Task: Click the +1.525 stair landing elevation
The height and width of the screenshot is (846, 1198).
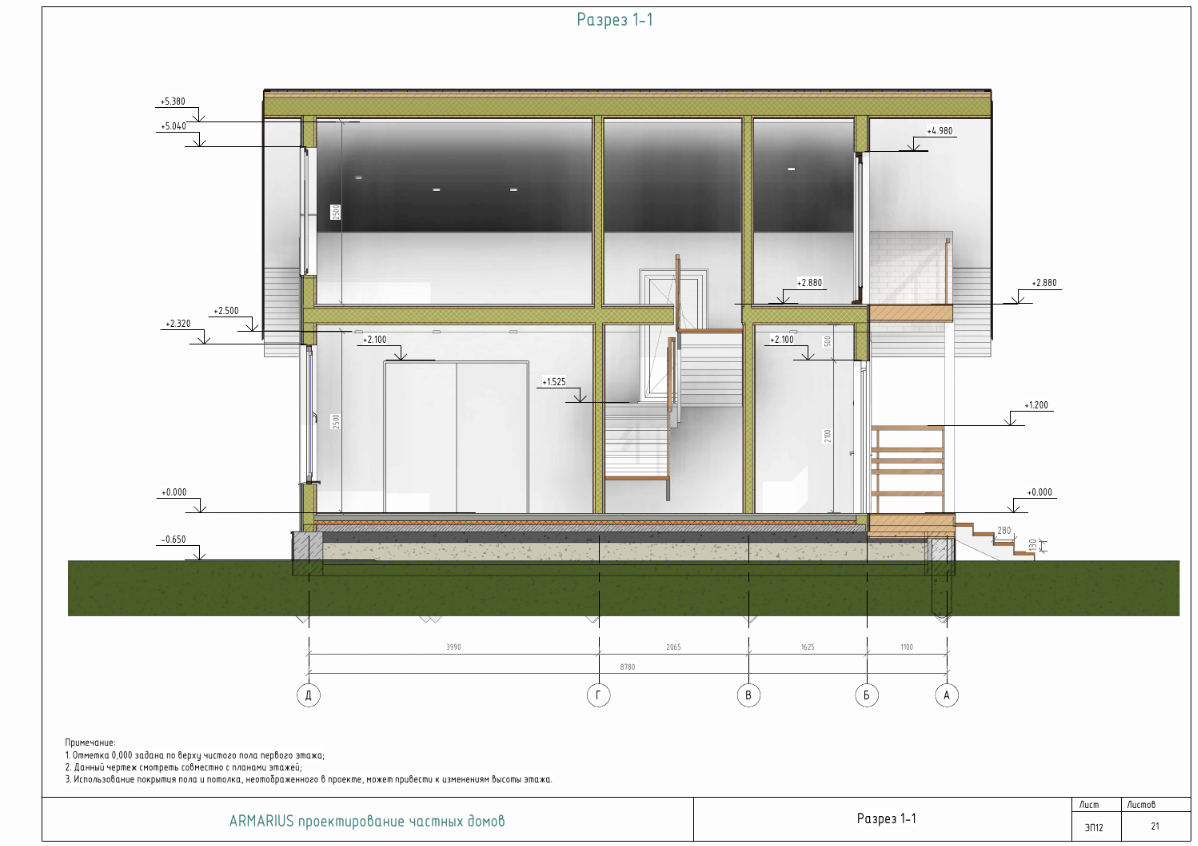Action: pyautogui.click(x=553, y=382)
